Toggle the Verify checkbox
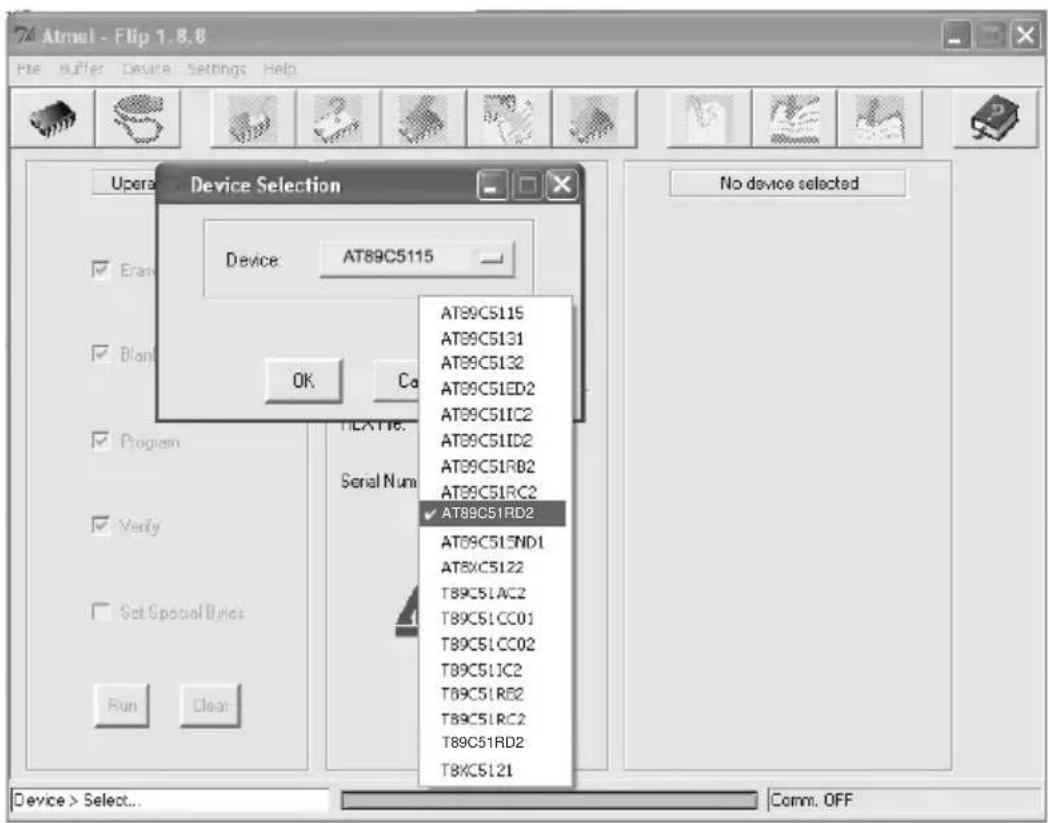The width and height of the screenshot is (1048, 823). pyautogui.click(x=101, y=525)
